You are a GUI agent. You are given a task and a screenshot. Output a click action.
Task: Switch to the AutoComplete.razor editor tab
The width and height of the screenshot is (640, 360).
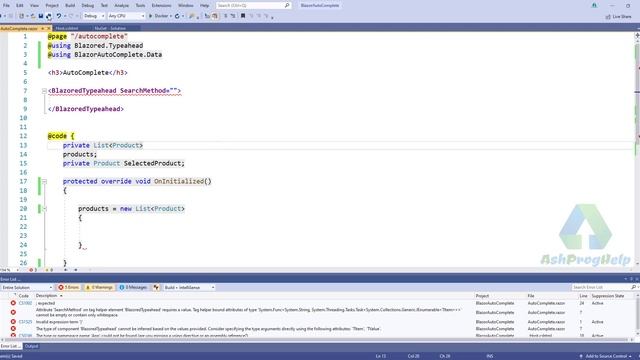[x=19, y=29]
